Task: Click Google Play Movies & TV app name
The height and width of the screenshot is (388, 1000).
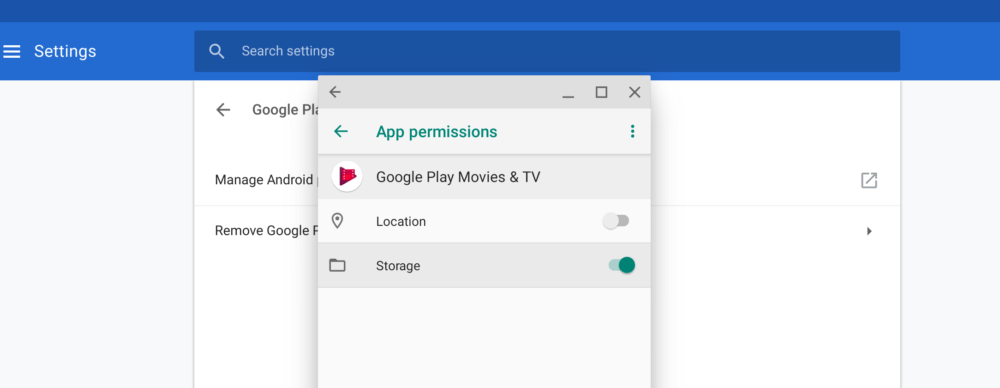Action: tap(458, 177)
